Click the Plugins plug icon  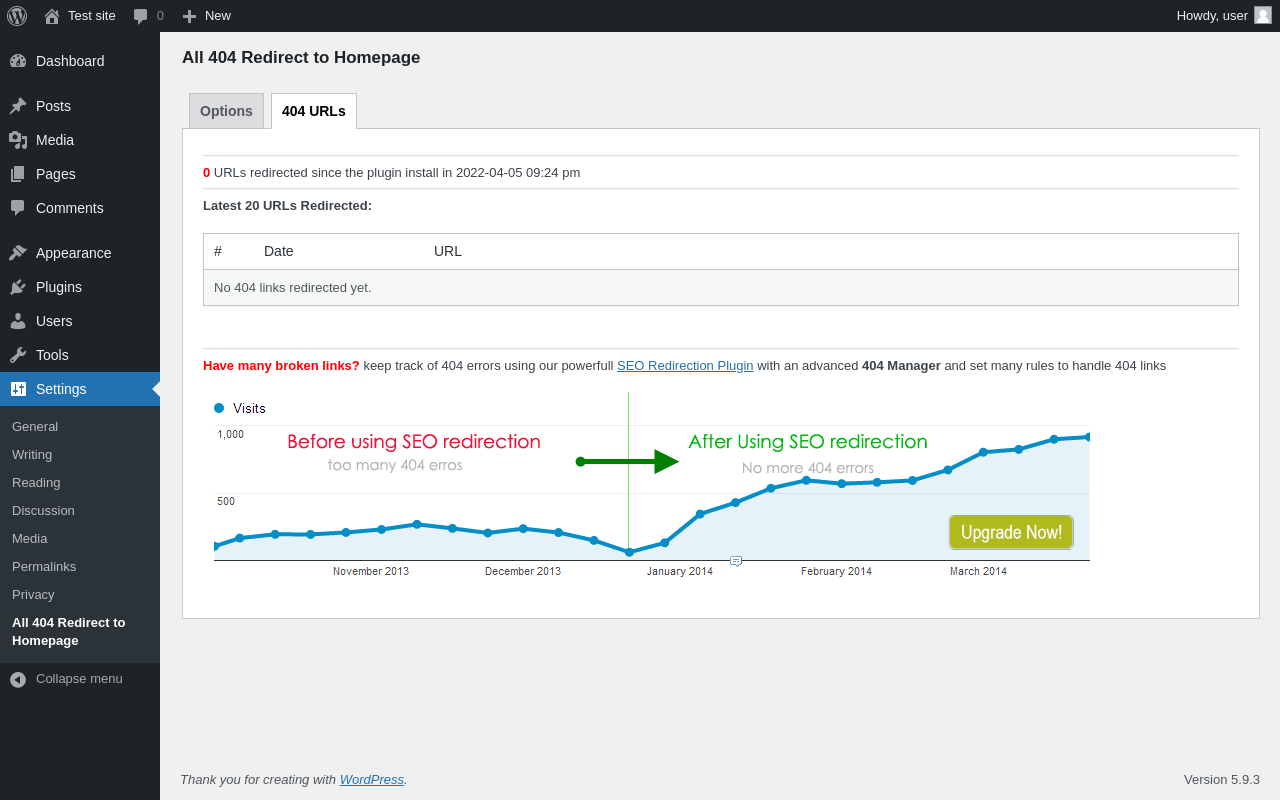18,287
